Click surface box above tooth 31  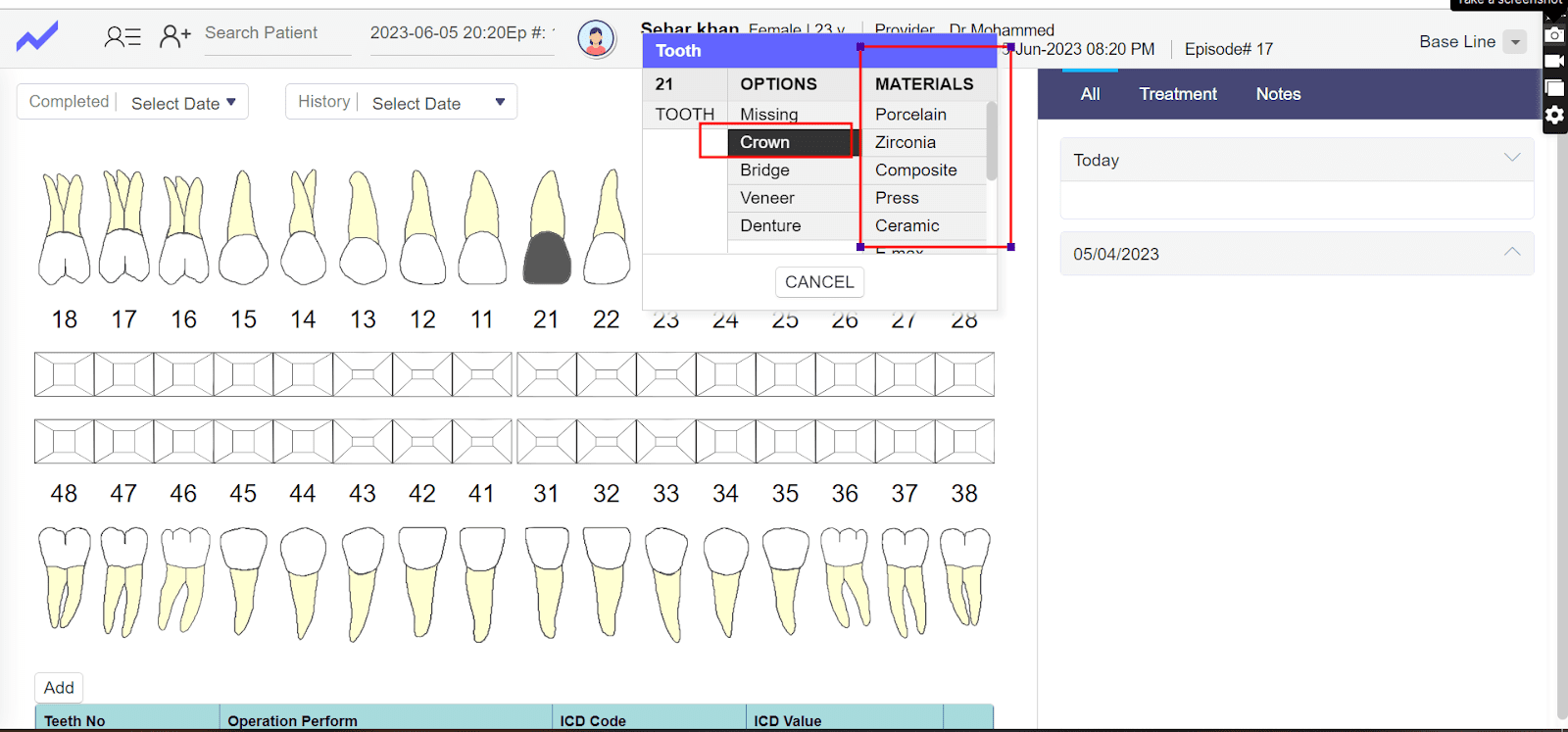pos(547,441)
